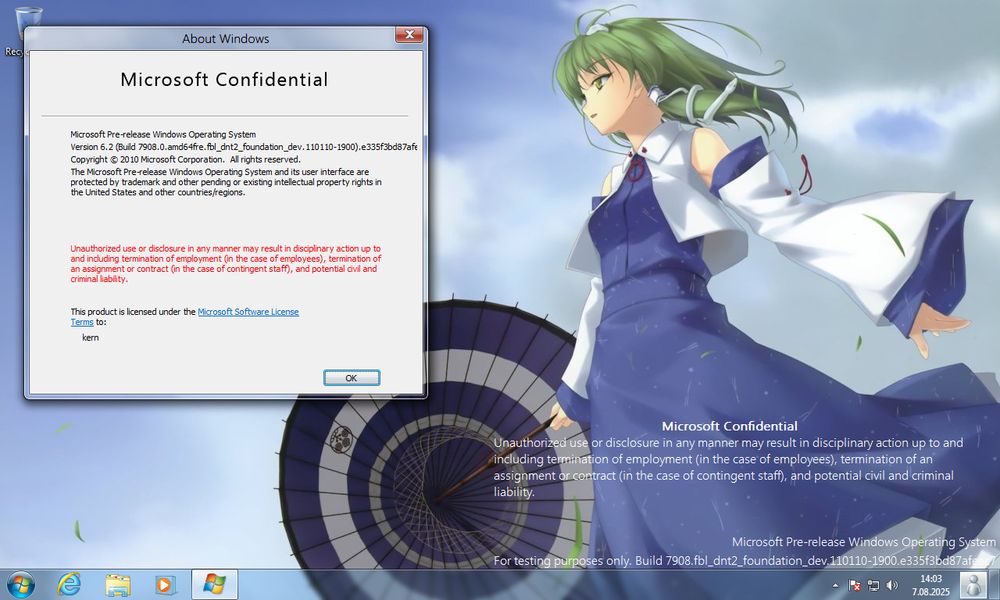This screenshot has height=600, width=1000.
Task: Click the red unauthorized use warning text
Action: [226, 264]
